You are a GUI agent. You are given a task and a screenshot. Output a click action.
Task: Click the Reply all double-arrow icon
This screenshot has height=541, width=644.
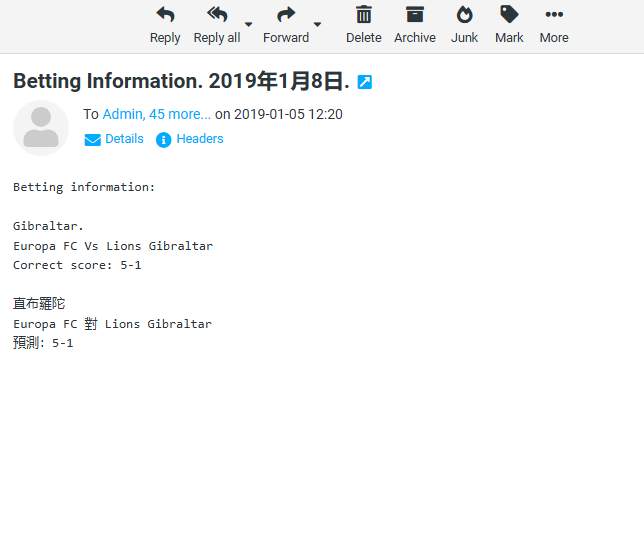click(217, 15)
